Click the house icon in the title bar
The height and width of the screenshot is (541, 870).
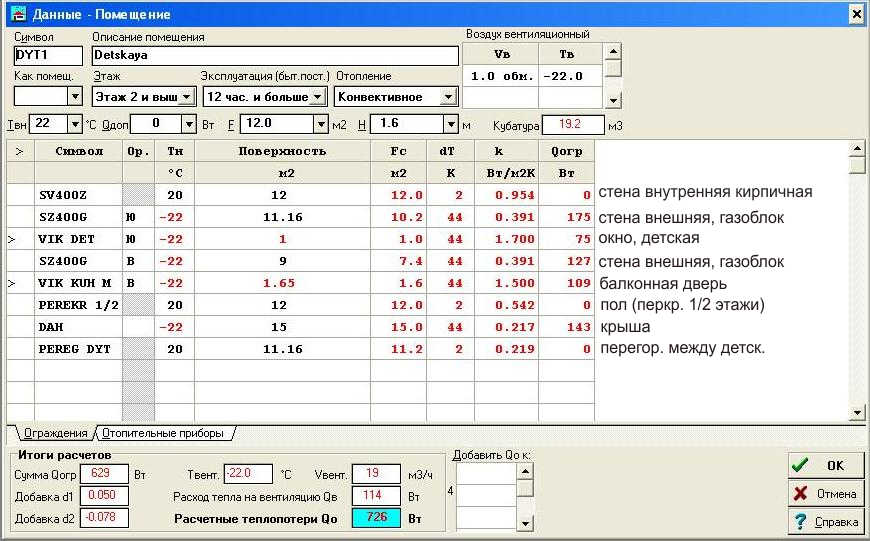click(18, 14)
